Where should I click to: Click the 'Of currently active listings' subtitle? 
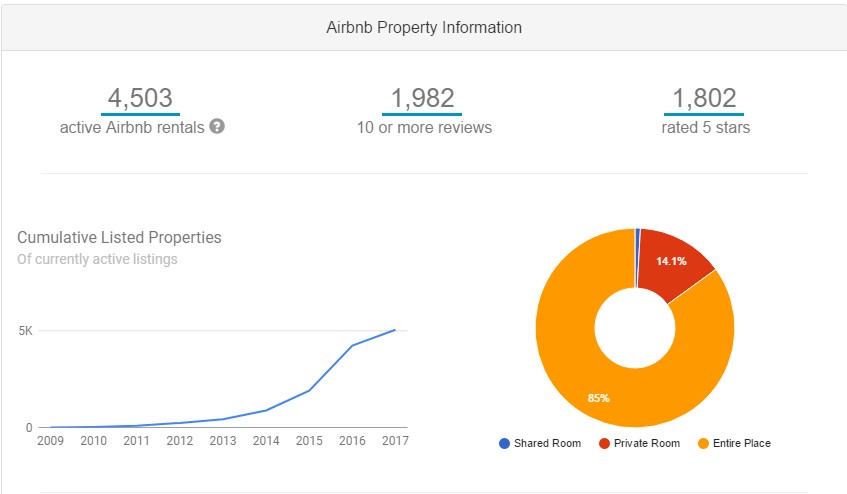97,259
